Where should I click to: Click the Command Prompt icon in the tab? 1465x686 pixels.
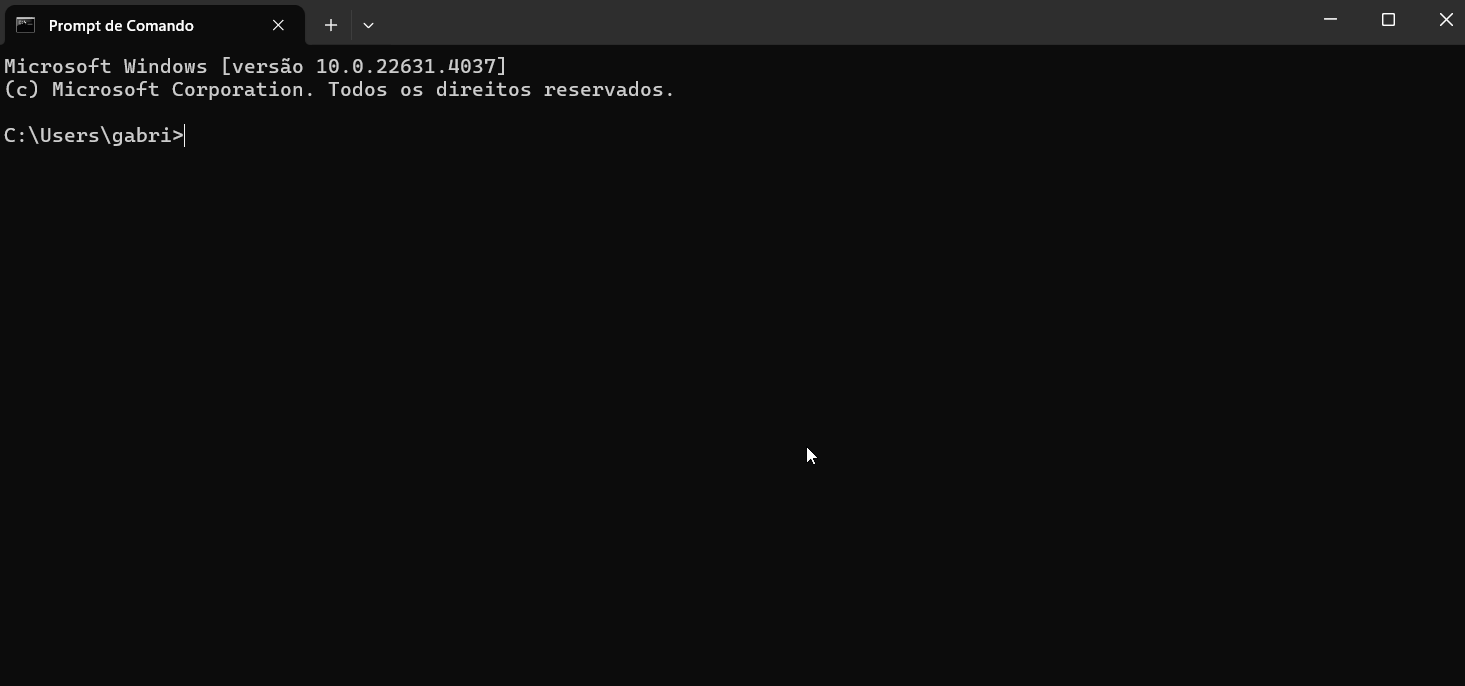tap(25, 25)
